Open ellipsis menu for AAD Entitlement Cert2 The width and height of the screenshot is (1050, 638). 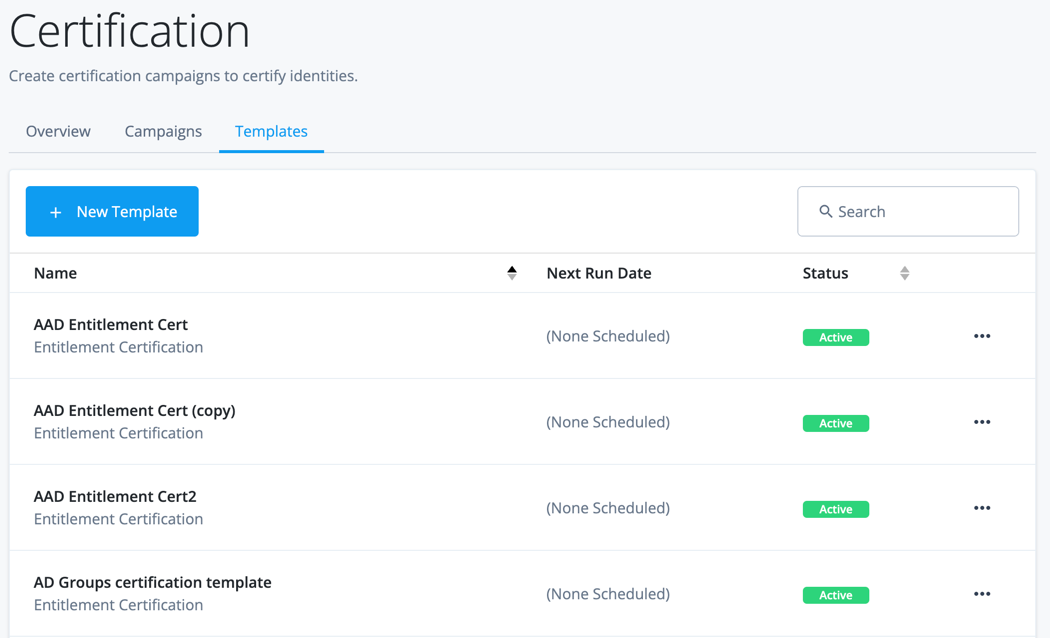click(x=982, y=509)
